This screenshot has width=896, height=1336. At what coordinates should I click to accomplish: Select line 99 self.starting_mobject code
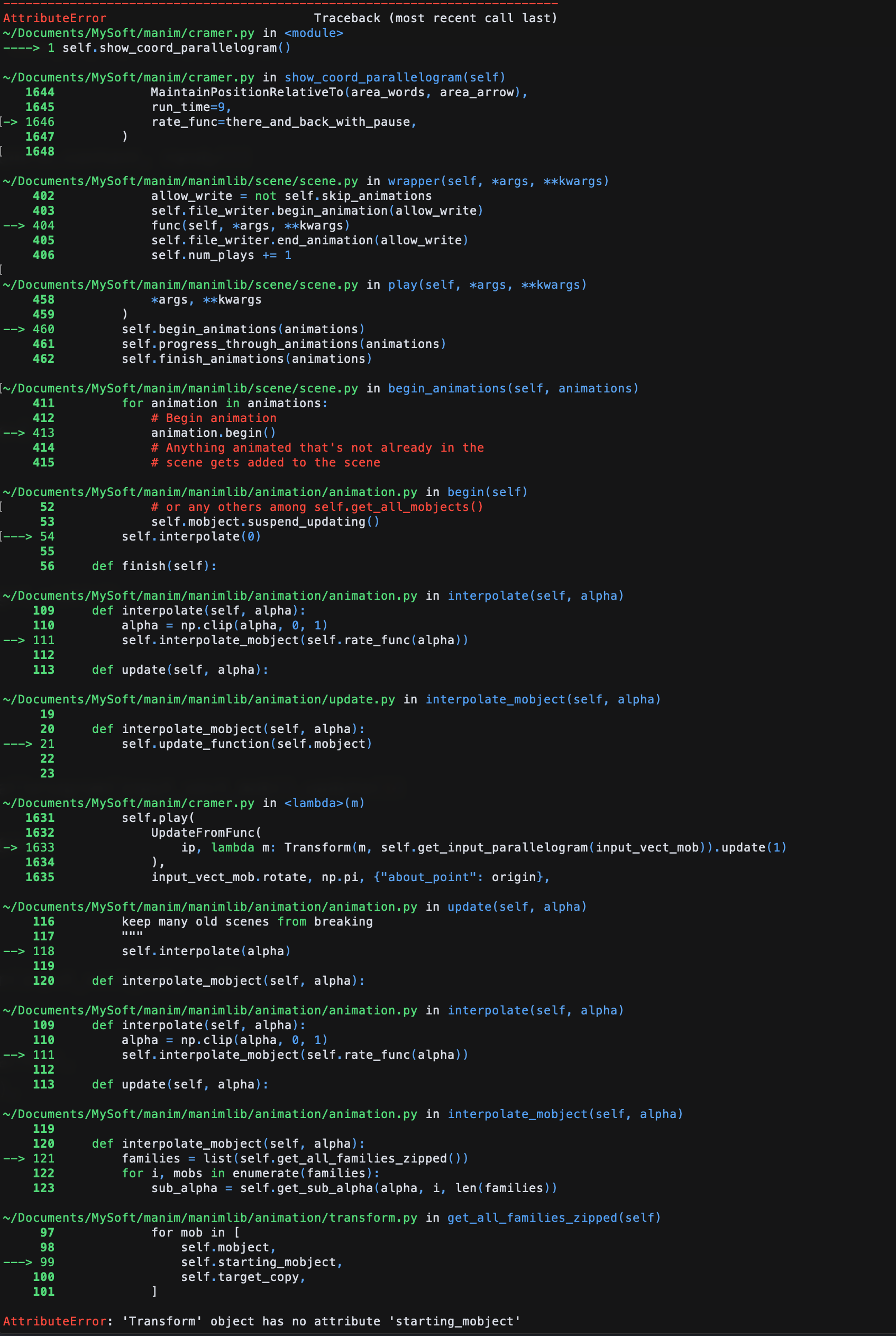[x=261, y=1262]
